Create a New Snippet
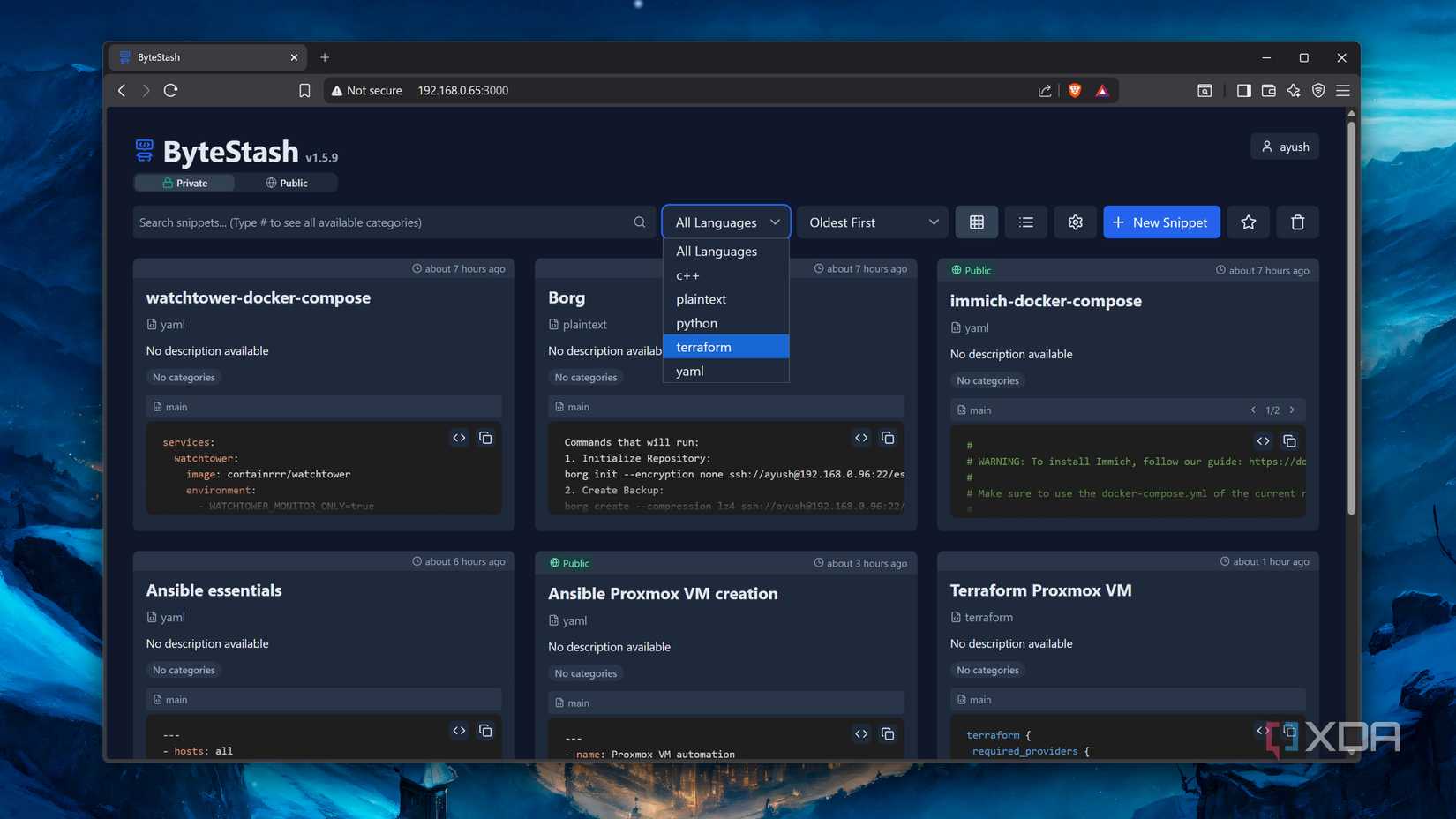Image resolution: width=1456 pixels, height=819 pixels. pyautogui.click(x=1161, y=222)
